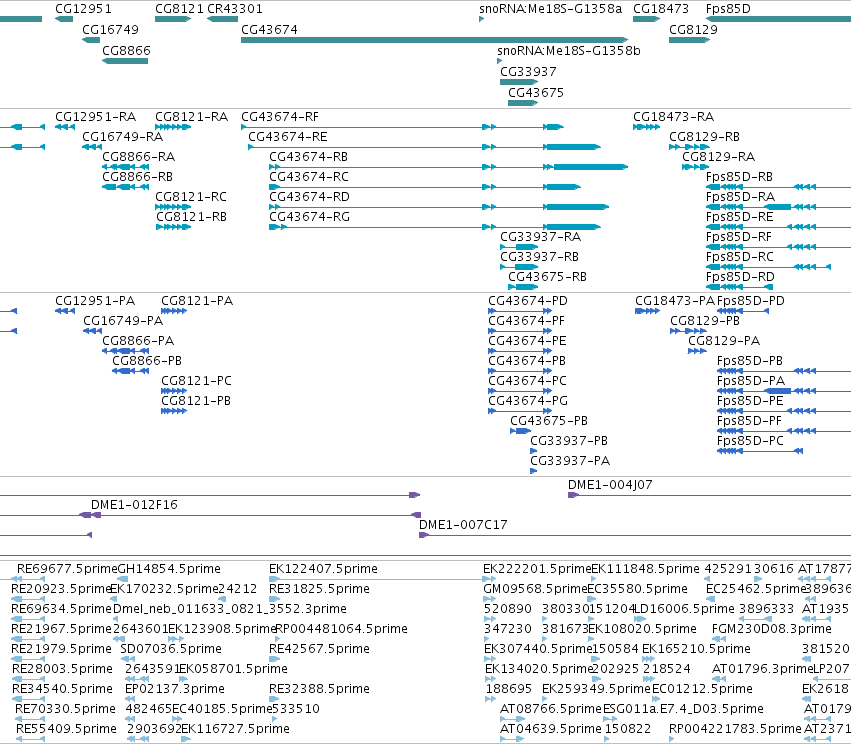The height and width of the screenshot is (744, 851).
Task: Select transcript CG43674-RD
Action: pyautogui.click(x=439, y=207)
